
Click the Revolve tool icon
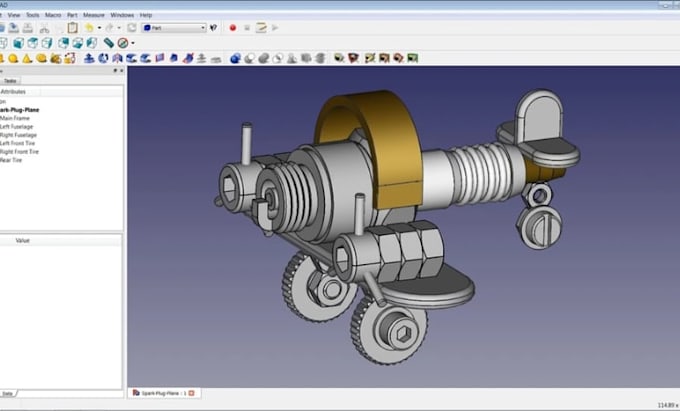coord(103,58)
